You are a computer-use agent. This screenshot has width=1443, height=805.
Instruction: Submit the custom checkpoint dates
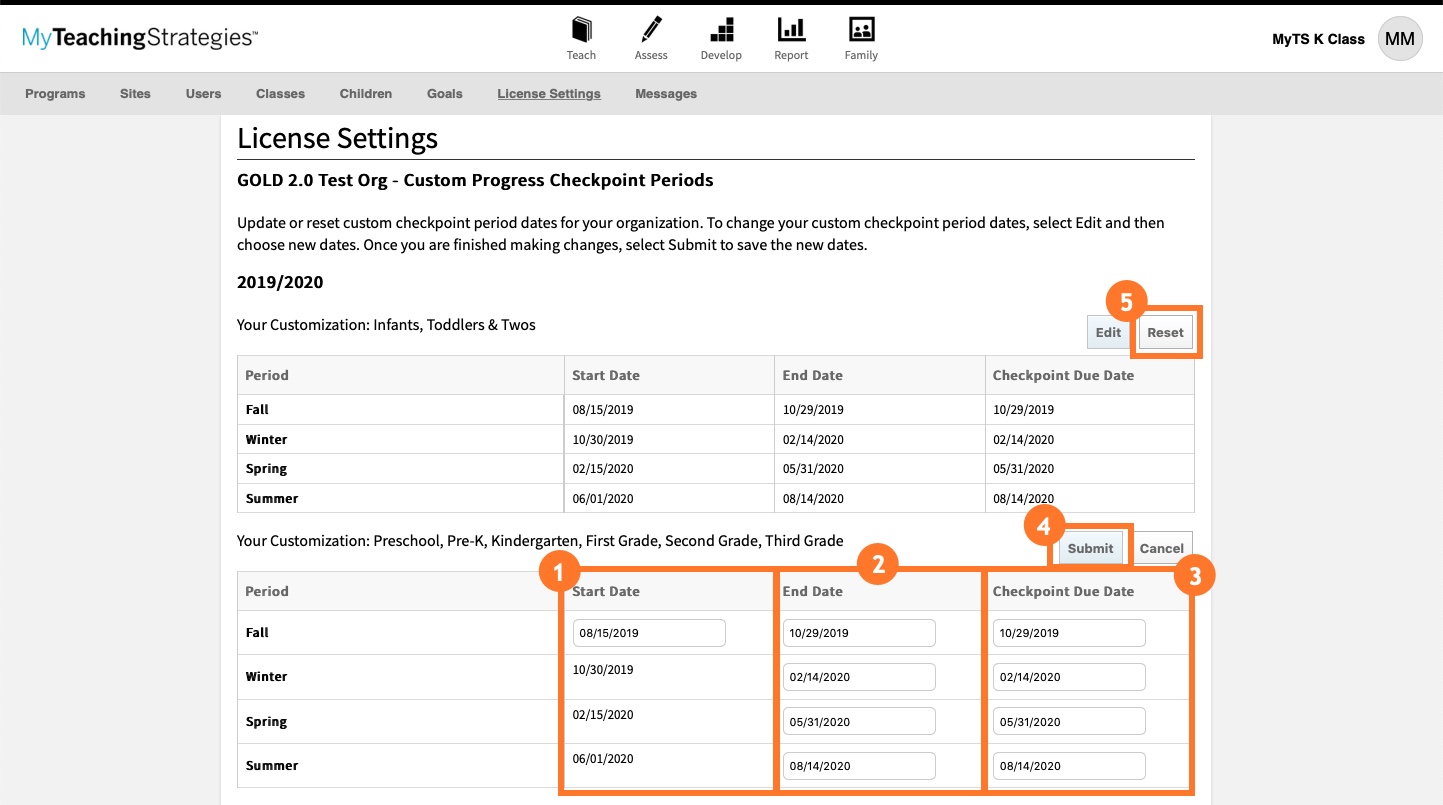[x=1090, y=548]
